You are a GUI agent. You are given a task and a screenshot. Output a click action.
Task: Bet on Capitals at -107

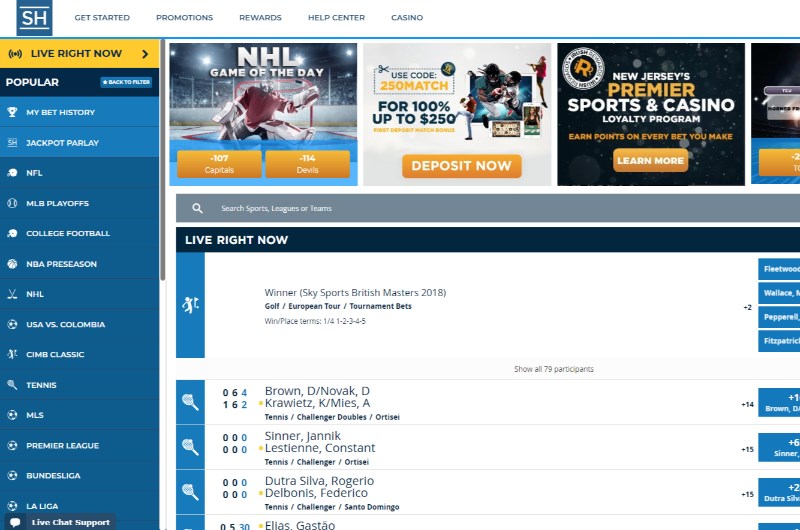tap(219, 164)
